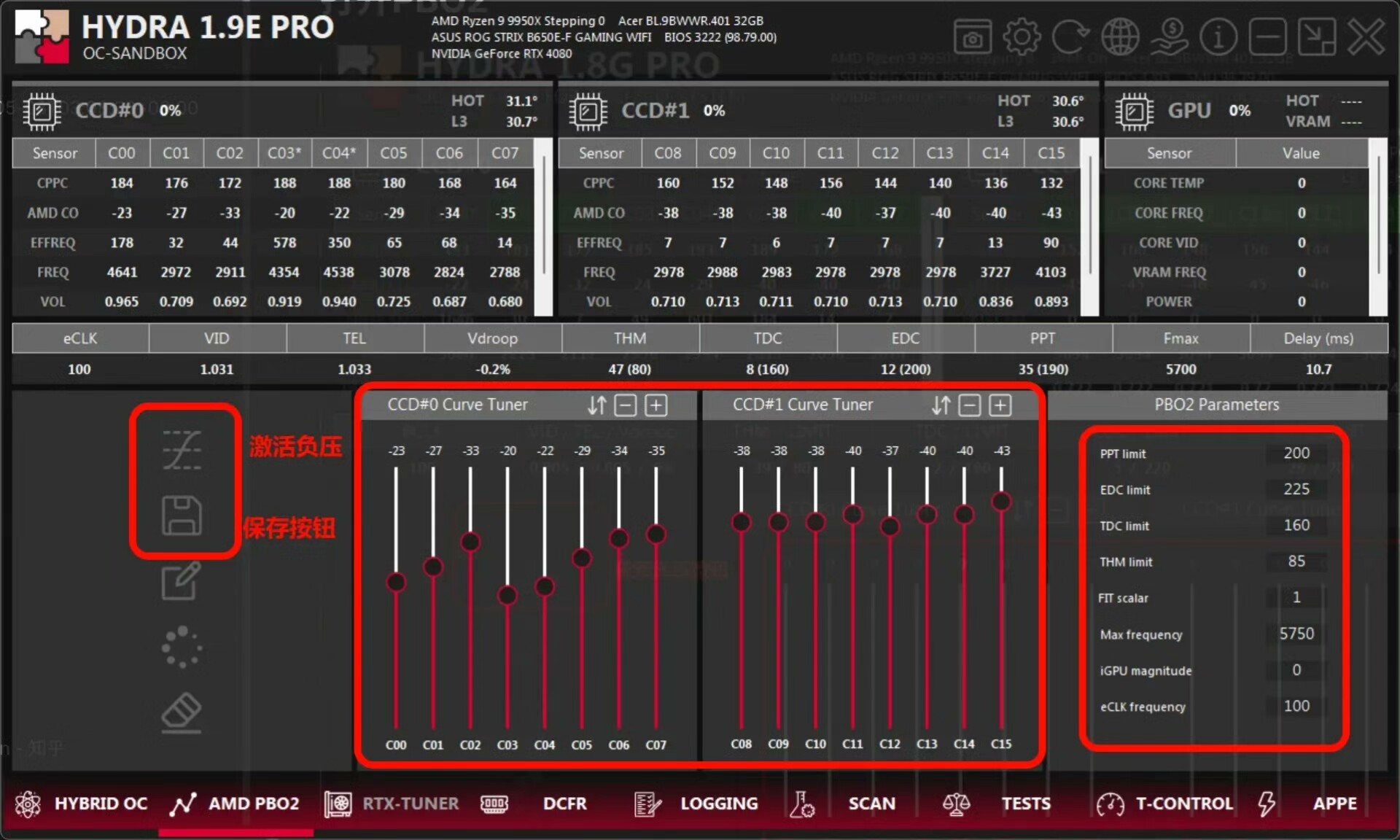Viewport: 1400px width, 840px height.
Task: Click the refresh arrow icon
Action: tap(1070, 36)
